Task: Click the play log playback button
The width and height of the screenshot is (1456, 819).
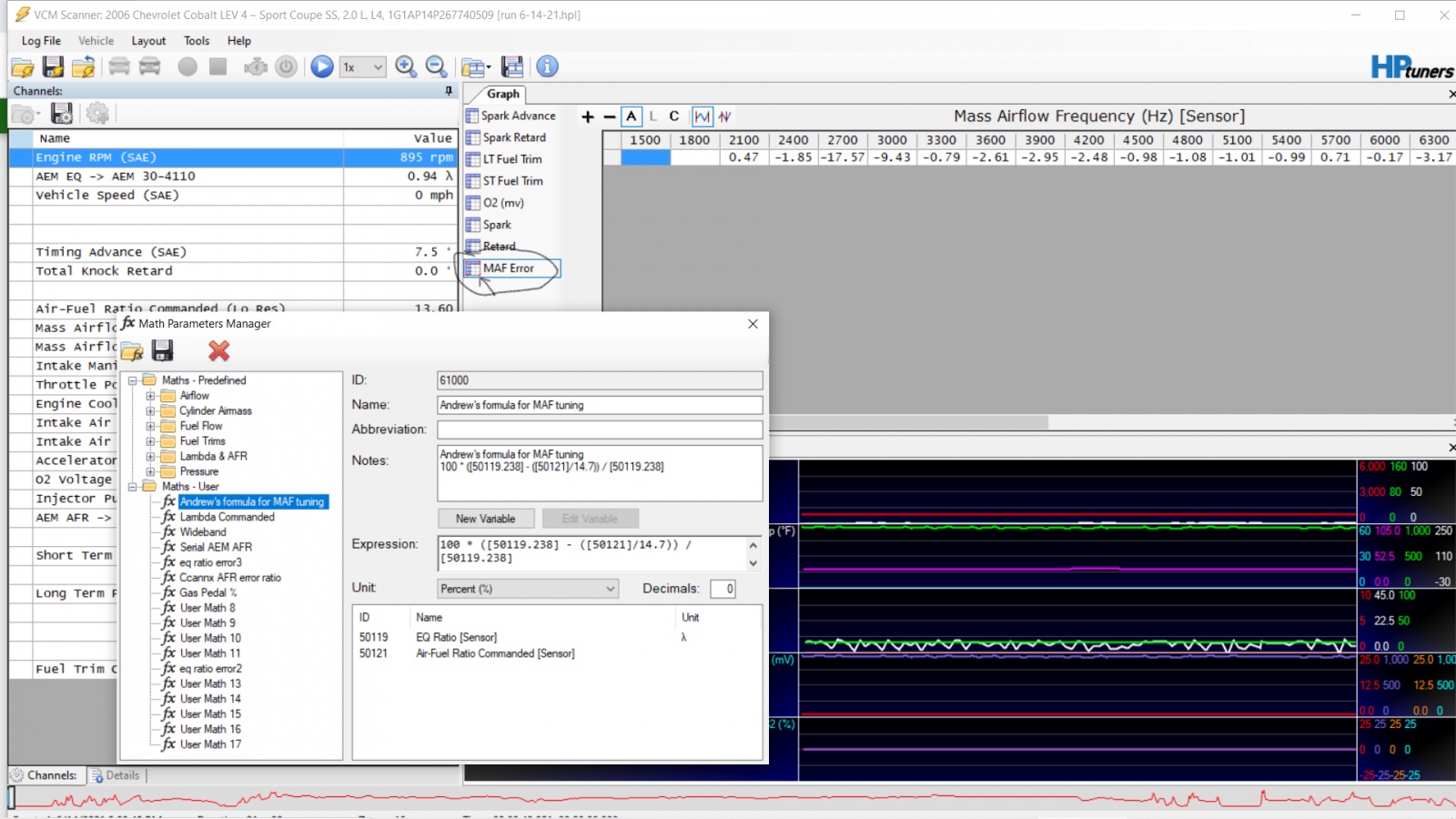Action: [322, 66]
